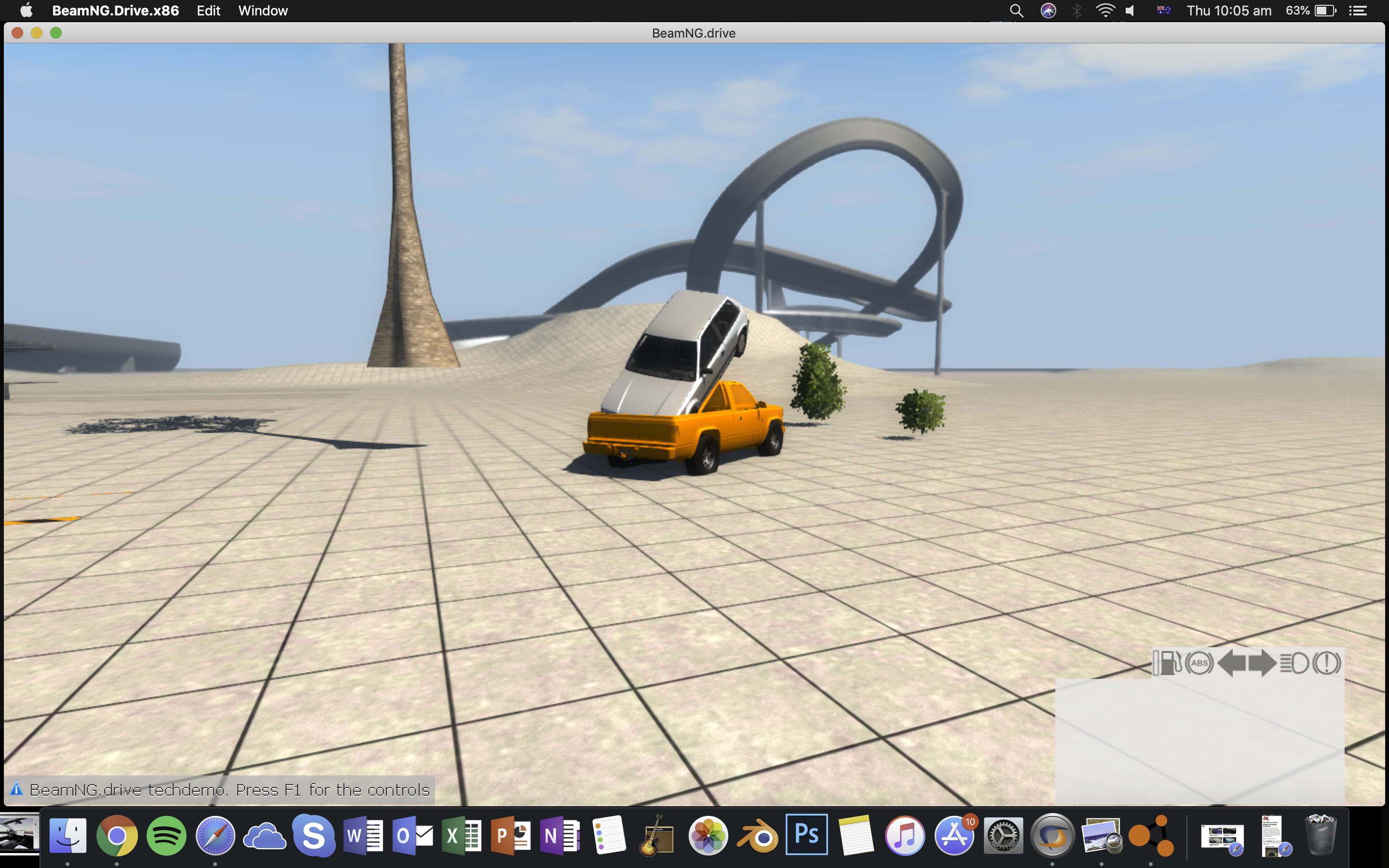Minimize the BeamNG.drive window with yellow button
The height and width of the screenshot is (868, 1389).
point(37,33)
